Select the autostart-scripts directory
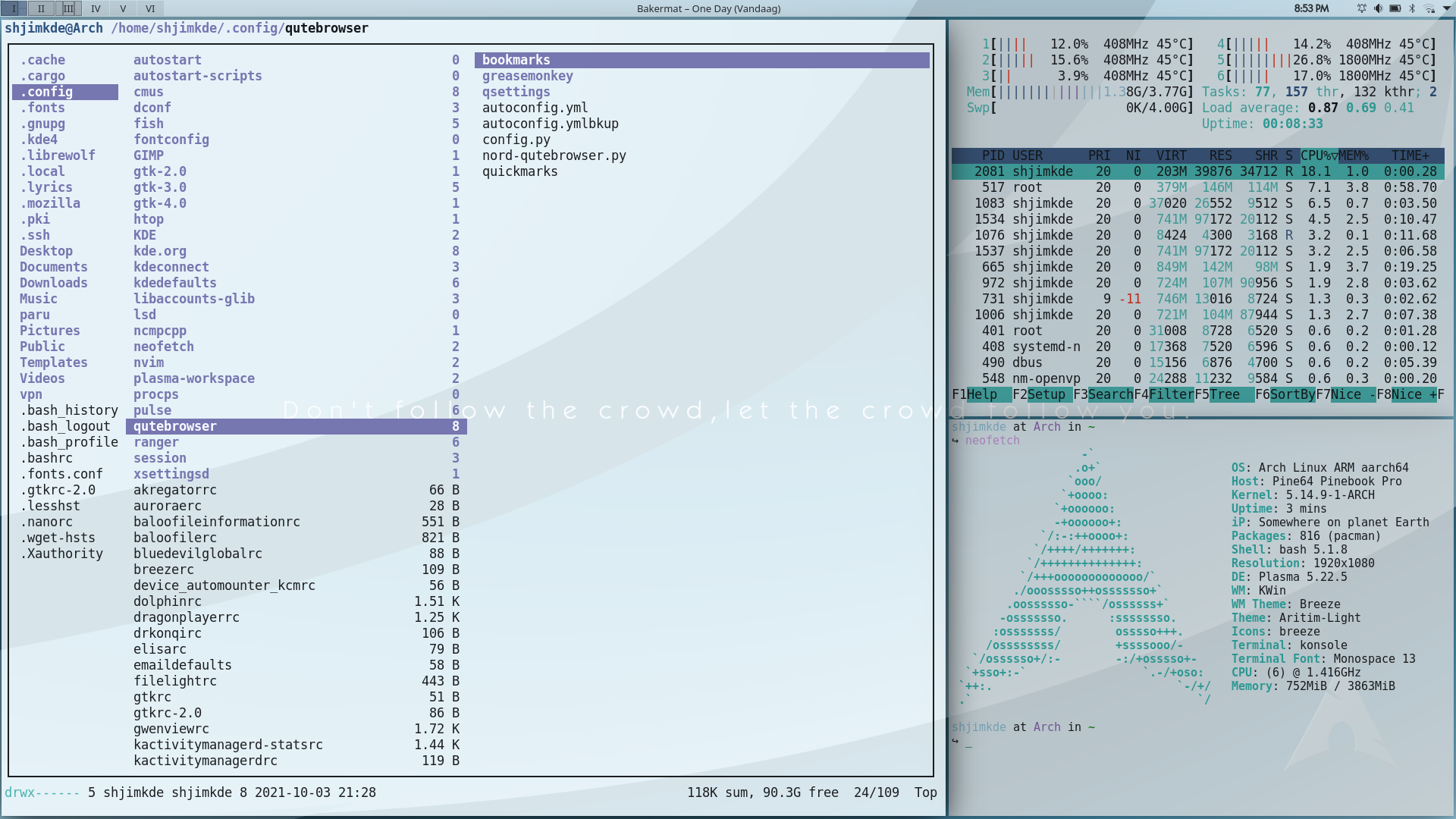The width and height of the screenshot is (1456, 819). 297,76
